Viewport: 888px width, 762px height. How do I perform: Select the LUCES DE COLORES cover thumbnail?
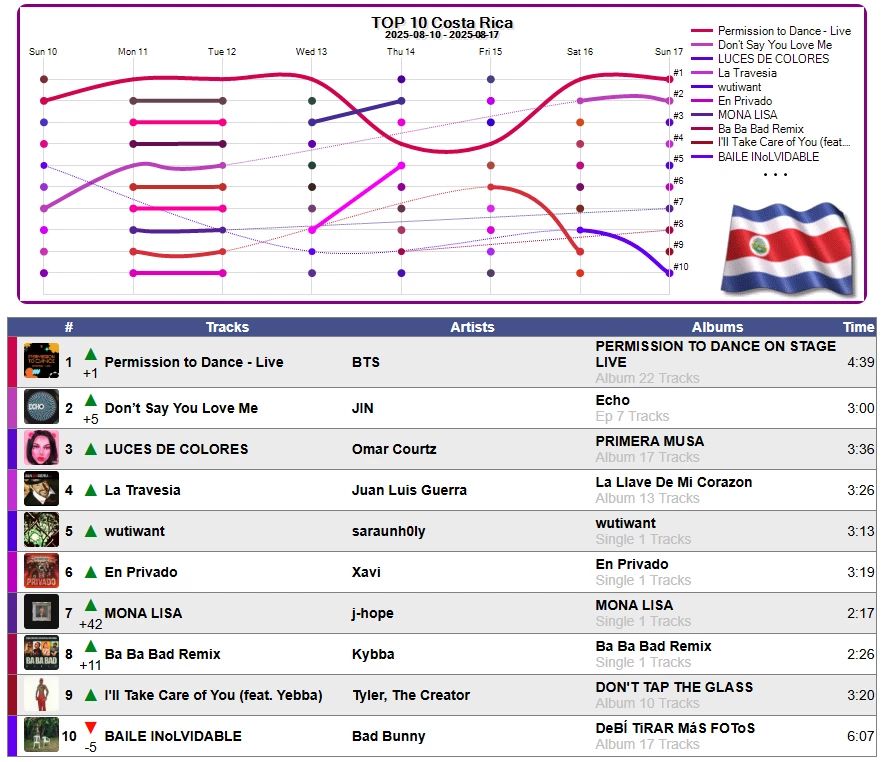click(41, 448)
